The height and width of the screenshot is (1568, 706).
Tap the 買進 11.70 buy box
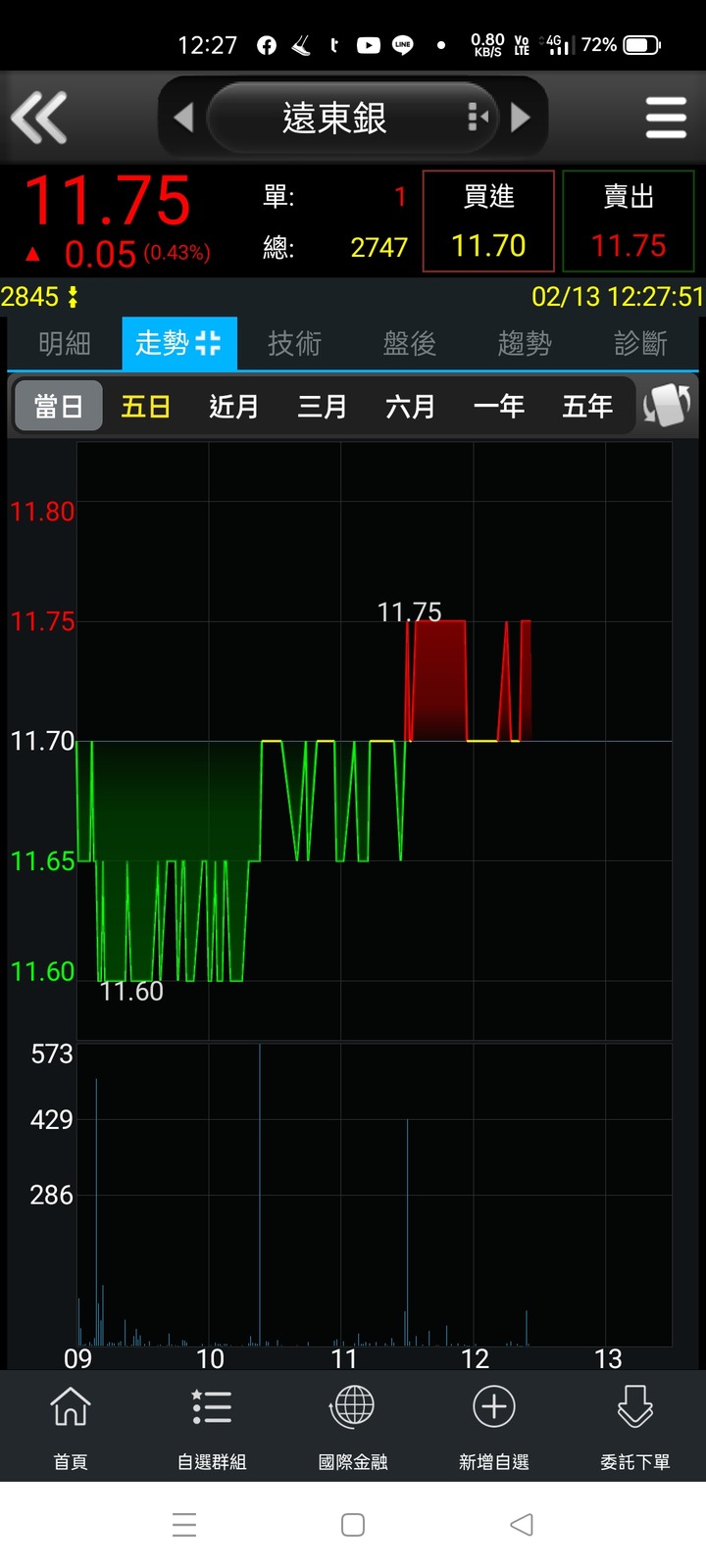[488, 220]
